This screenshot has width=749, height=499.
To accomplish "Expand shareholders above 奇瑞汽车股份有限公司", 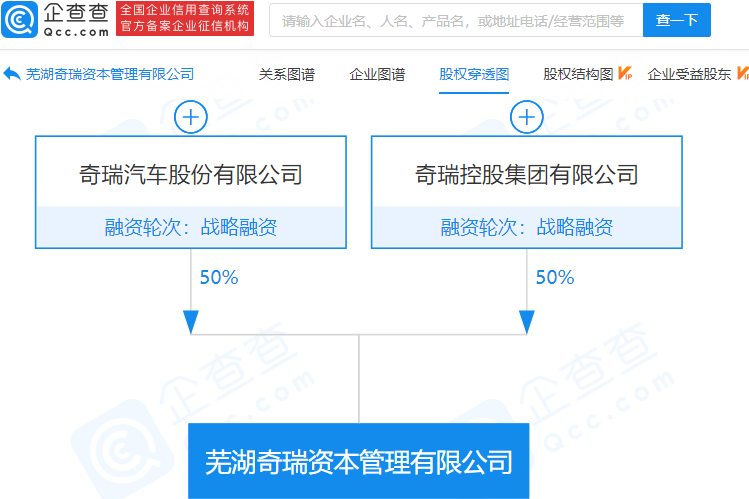I will 190,117.
